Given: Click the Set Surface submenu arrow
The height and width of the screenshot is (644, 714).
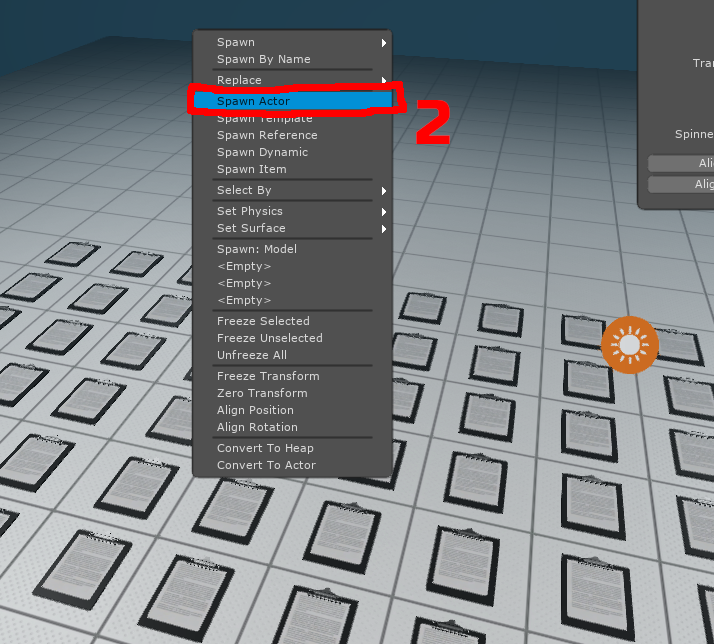Looking at the screenshot, I should [384, 229].
